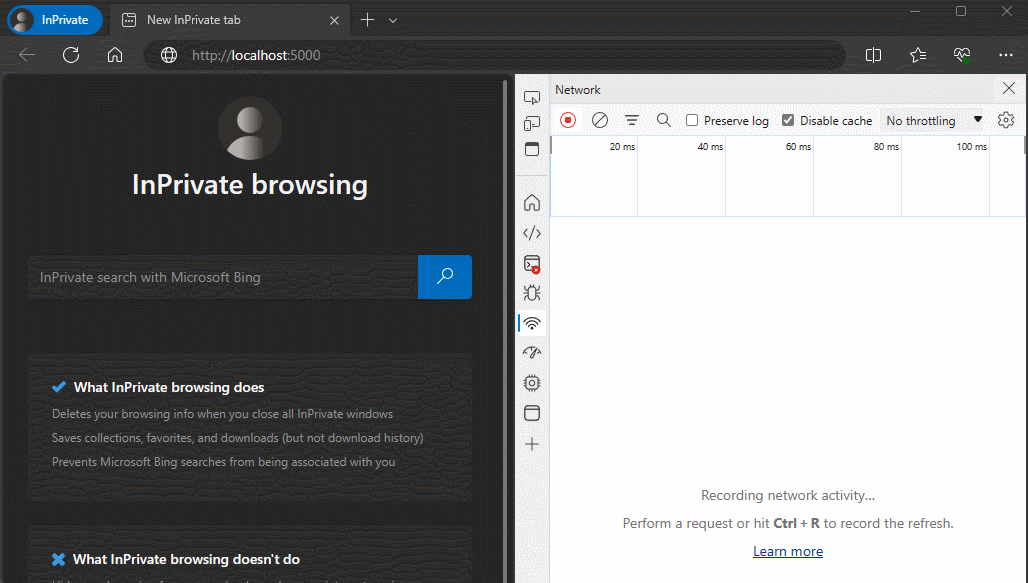The image size is (1028, 583).
Task: Toggle device emulation in DevTools
Action: tap(532, 124)
